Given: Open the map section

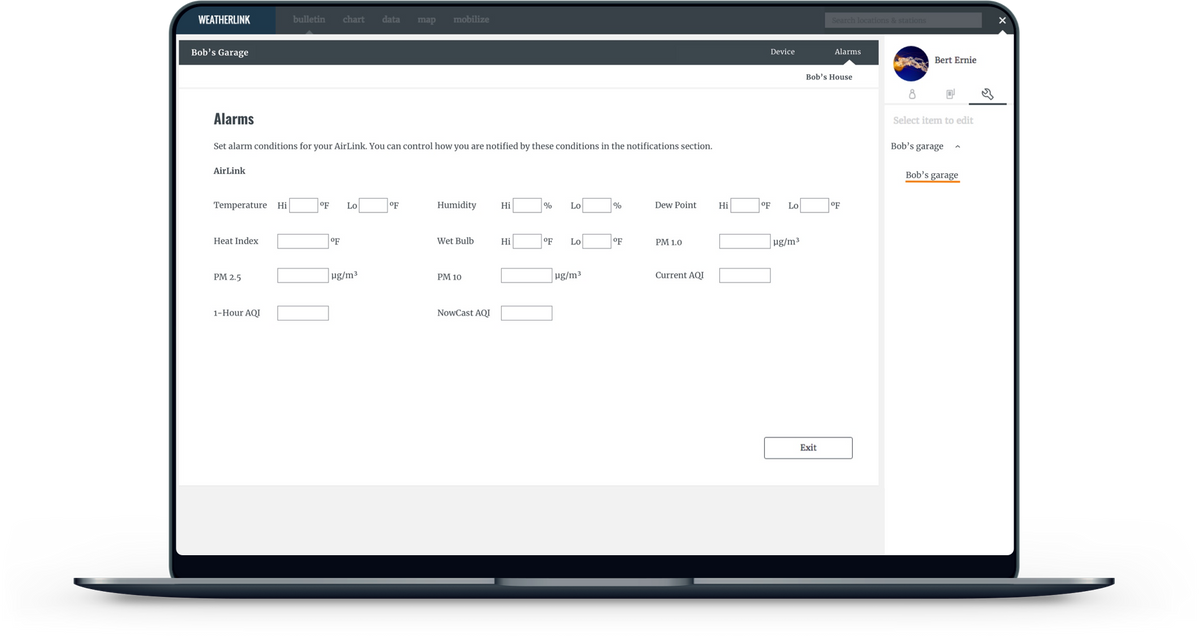Looking at the screenshot, I should point(426,20).
